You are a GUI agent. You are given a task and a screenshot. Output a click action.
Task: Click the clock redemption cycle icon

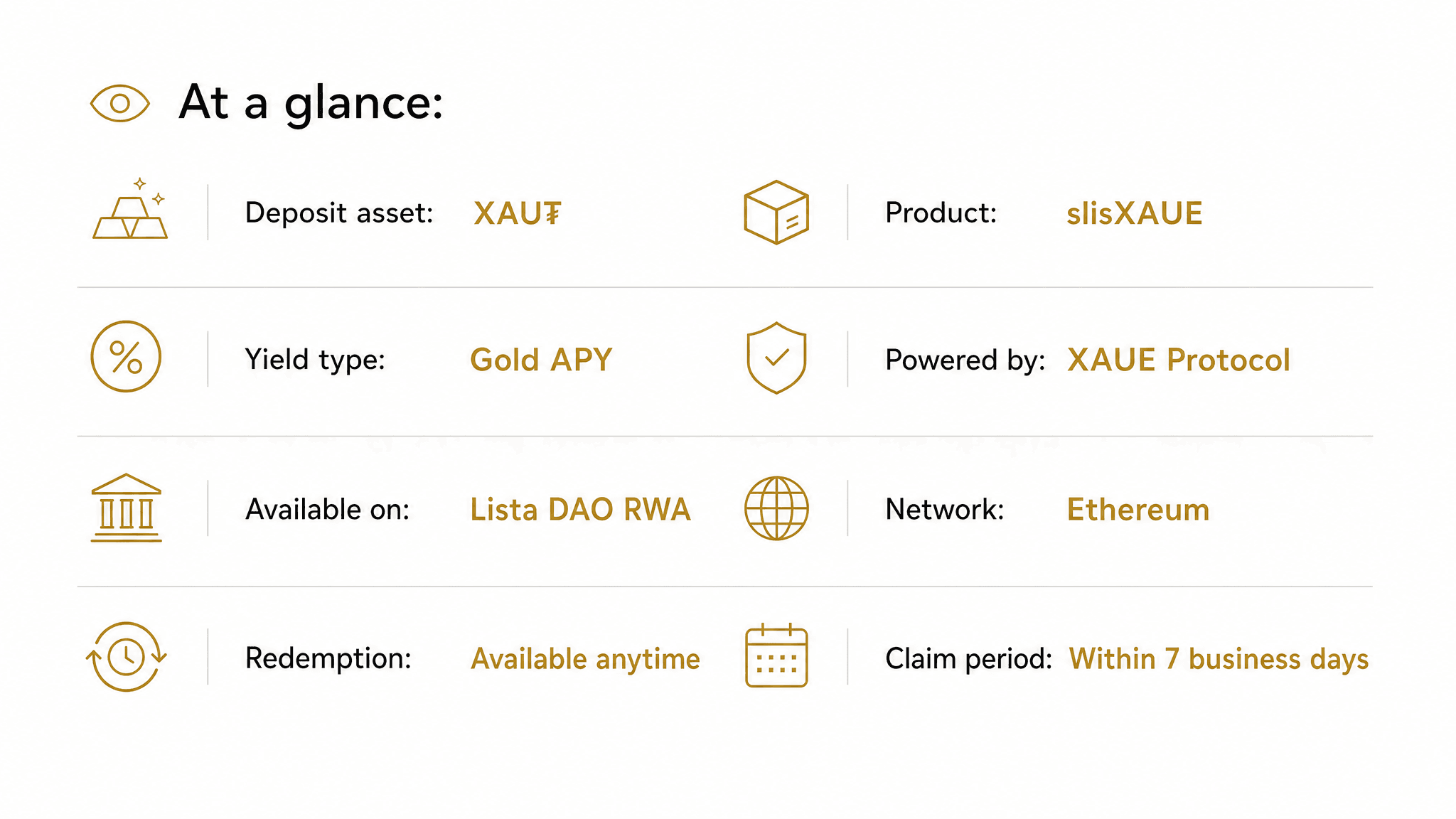coord(126,657)
